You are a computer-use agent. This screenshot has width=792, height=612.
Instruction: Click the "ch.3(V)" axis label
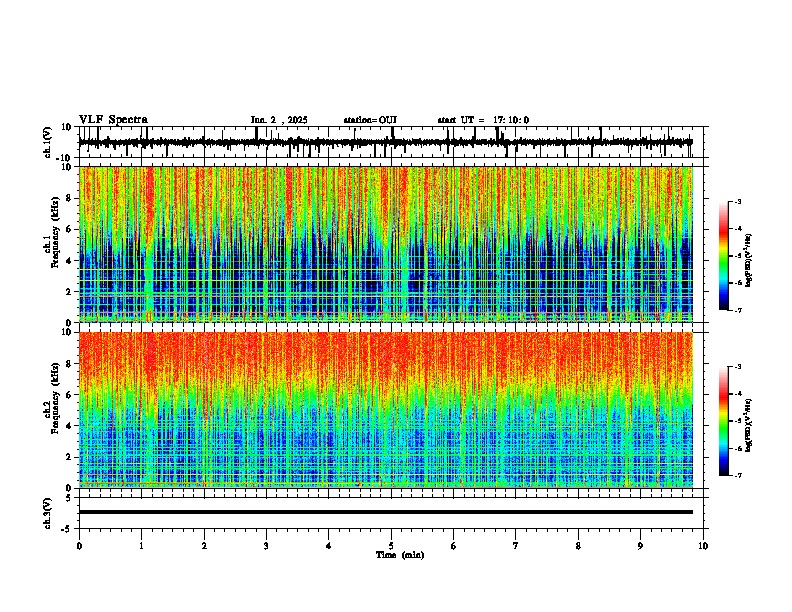(47, 514)
